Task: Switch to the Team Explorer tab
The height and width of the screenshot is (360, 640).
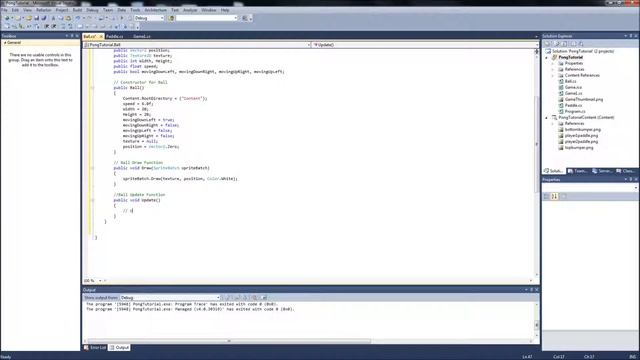Action: [578, 171]
